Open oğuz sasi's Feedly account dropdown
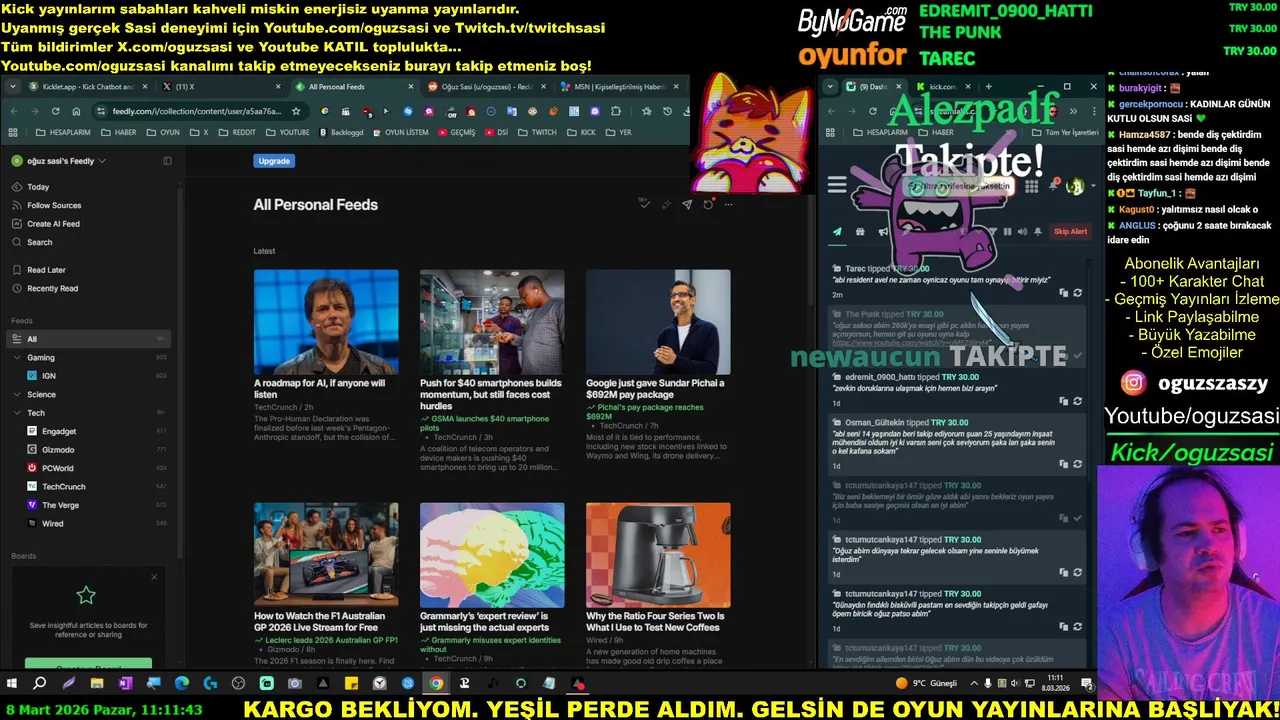1280x720 pixels. click(x=59, y=161)
